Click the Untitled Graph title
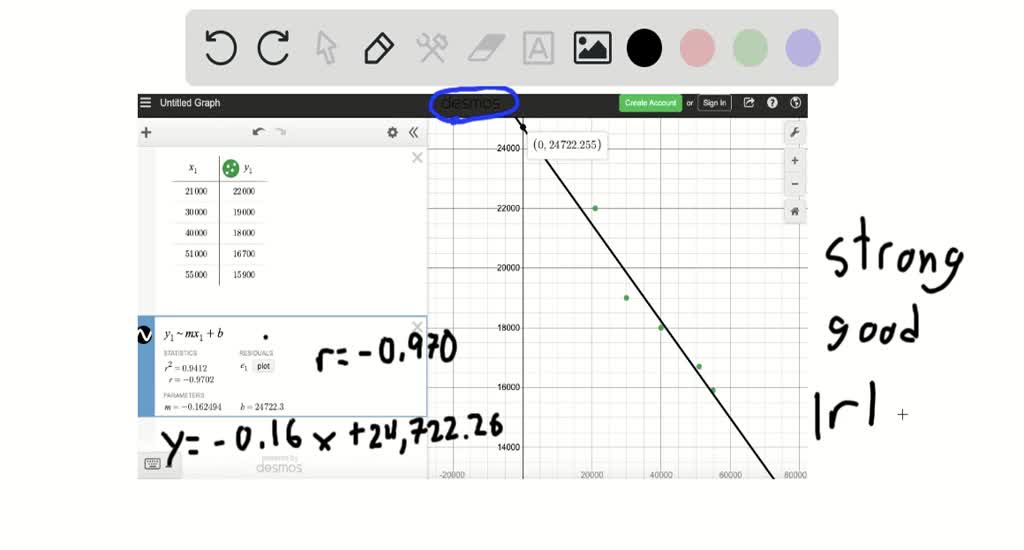This screenshot has height=550, width=1024. 190,103
